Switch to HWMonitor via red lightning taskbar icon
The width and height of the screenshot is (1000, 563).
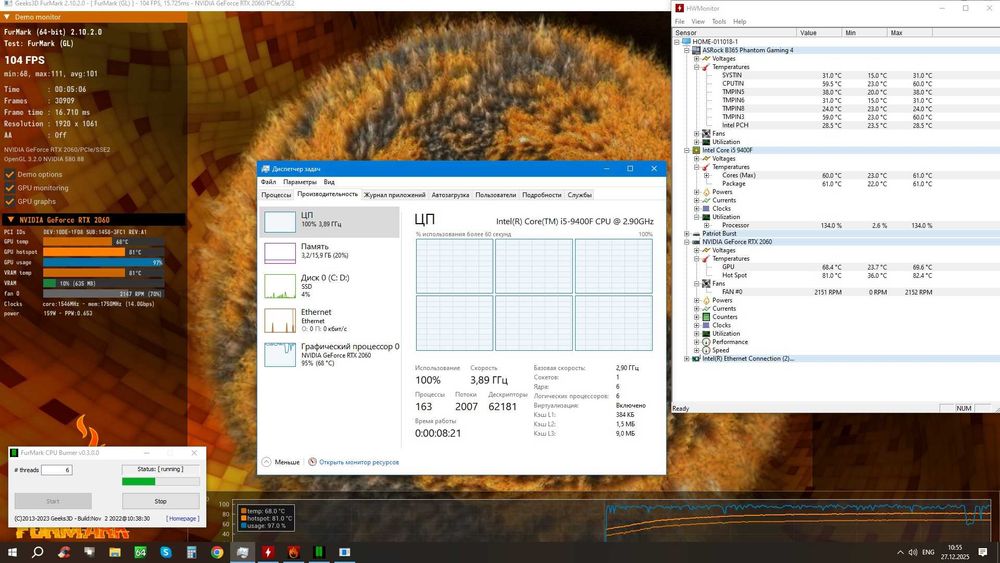(268, 552)
